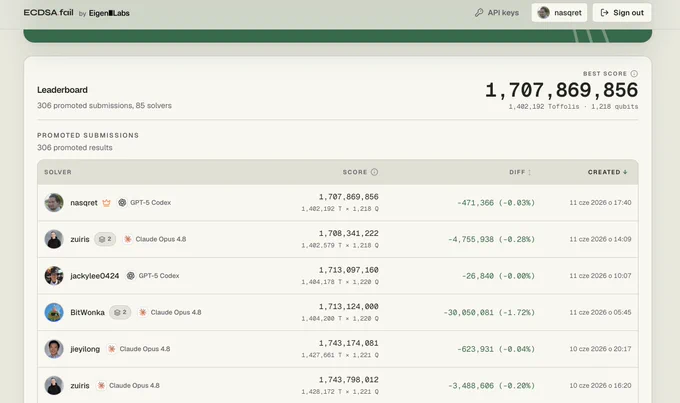Click OpenAI icon in jackylee0424's row
The image size is (680, 403).
[x=131, y=275]
